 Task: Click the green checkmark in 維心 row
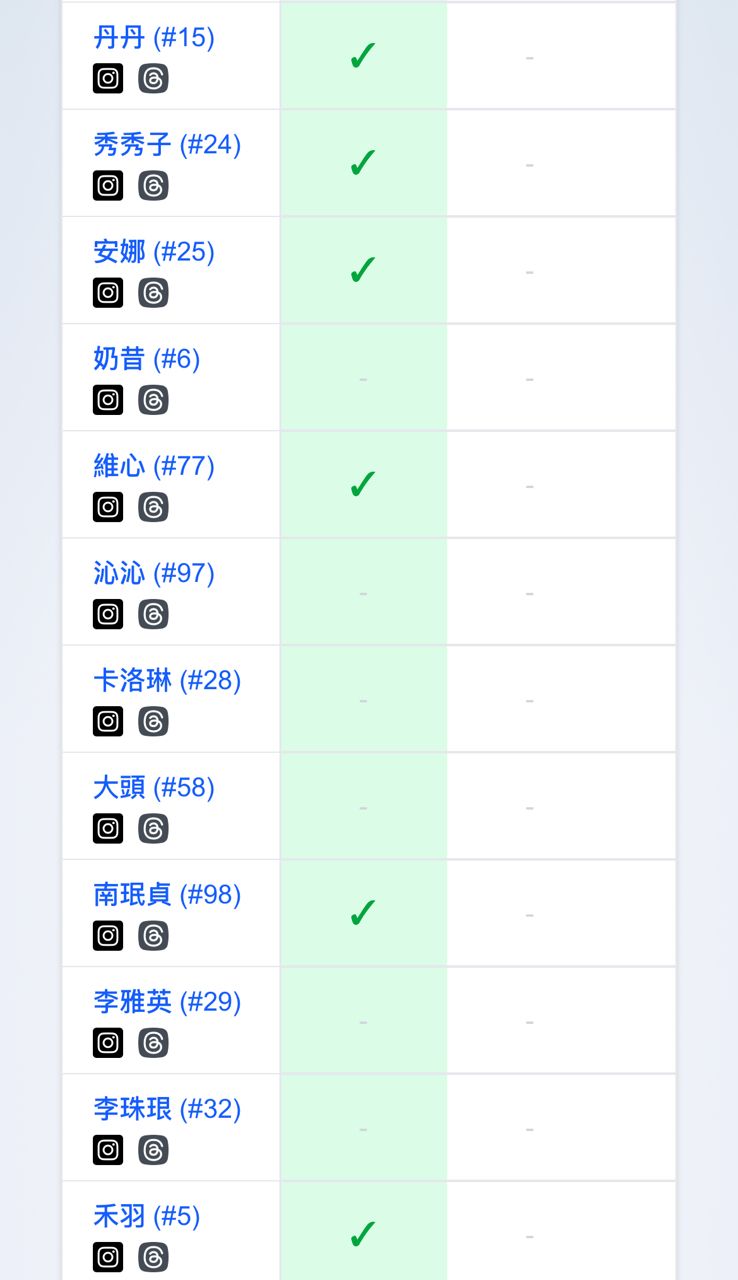tap(363, 484)
